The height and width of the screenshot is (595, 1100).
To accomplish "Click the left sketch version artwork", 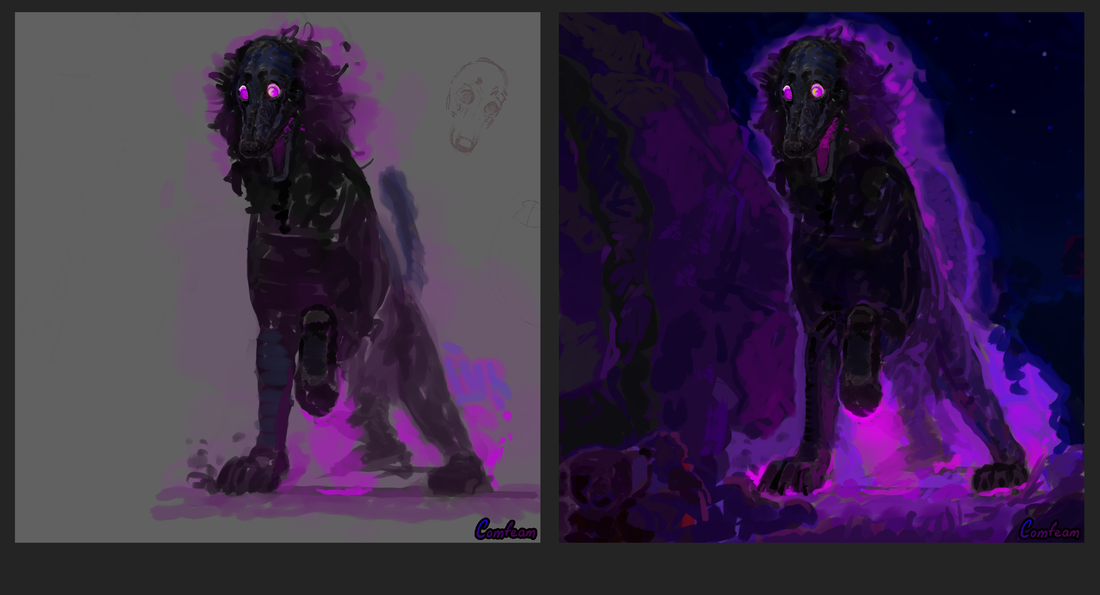I will 277,277.
